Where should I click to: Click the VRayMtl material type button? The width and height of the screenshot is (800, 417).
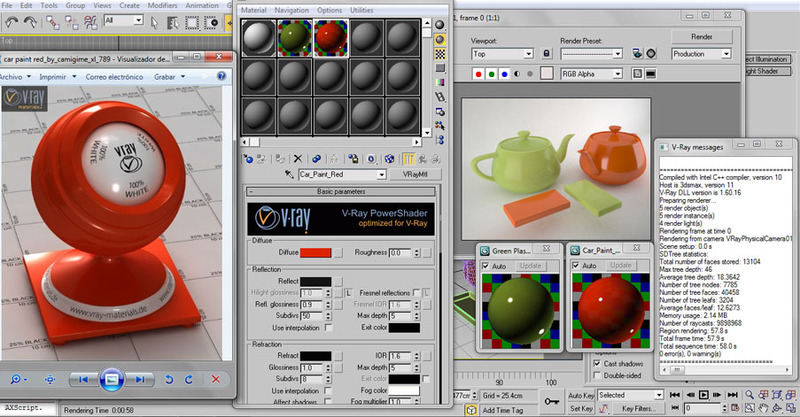[x=414, y=175]
